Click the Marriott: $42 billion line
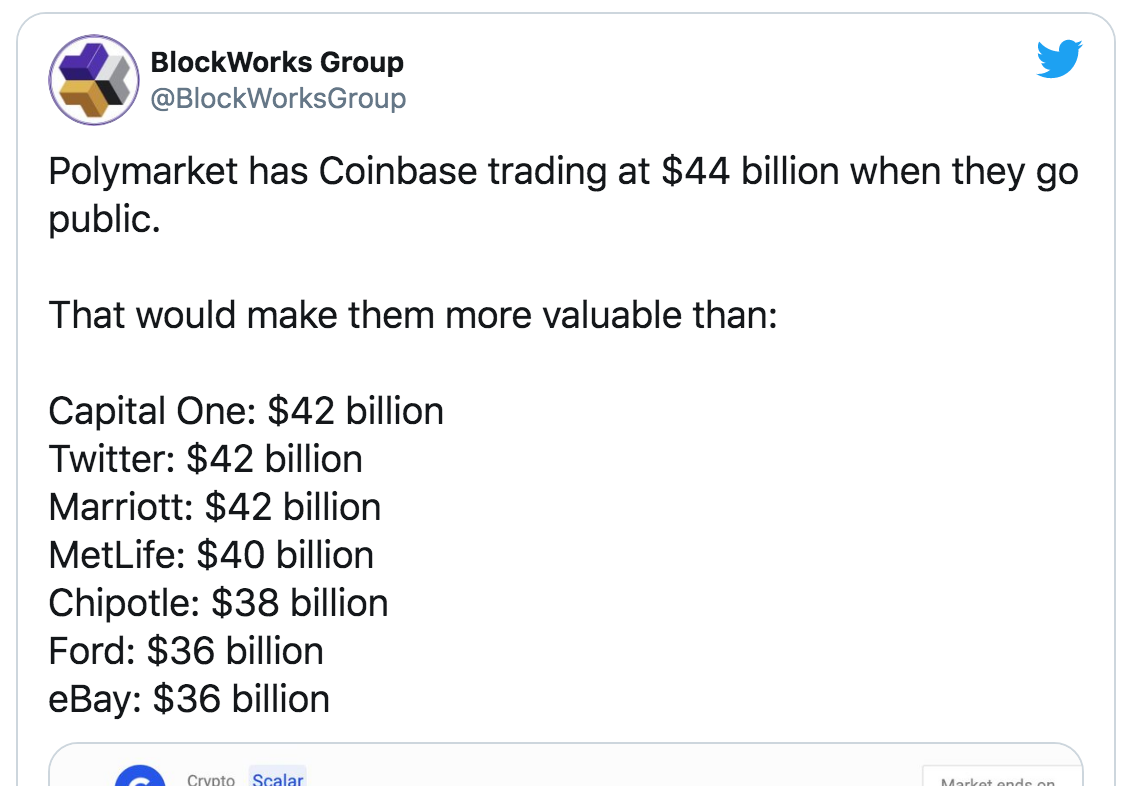 coord(214,507)
